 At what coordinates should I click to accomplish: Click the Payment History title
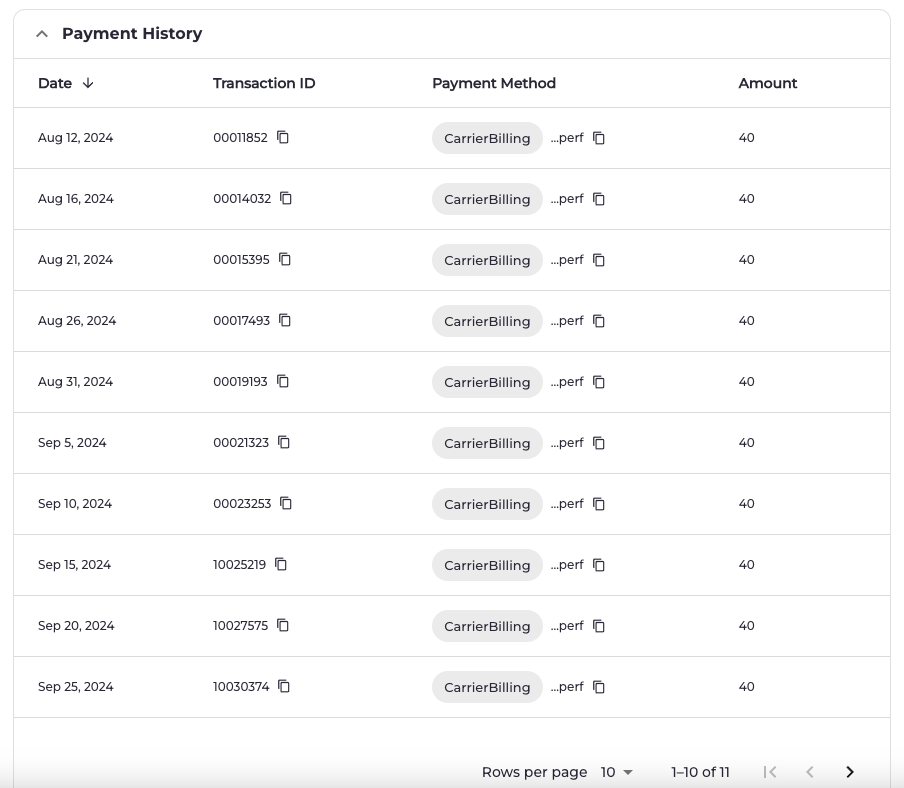coord(132,33)
